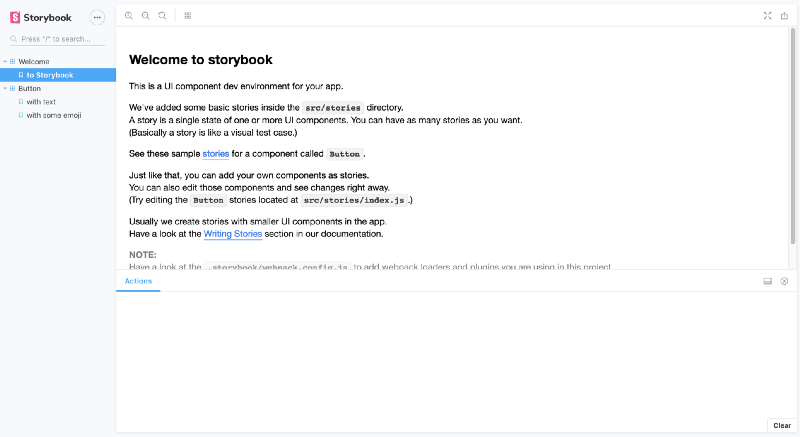
Task: Clear the actions log
Action: [782, 425]
